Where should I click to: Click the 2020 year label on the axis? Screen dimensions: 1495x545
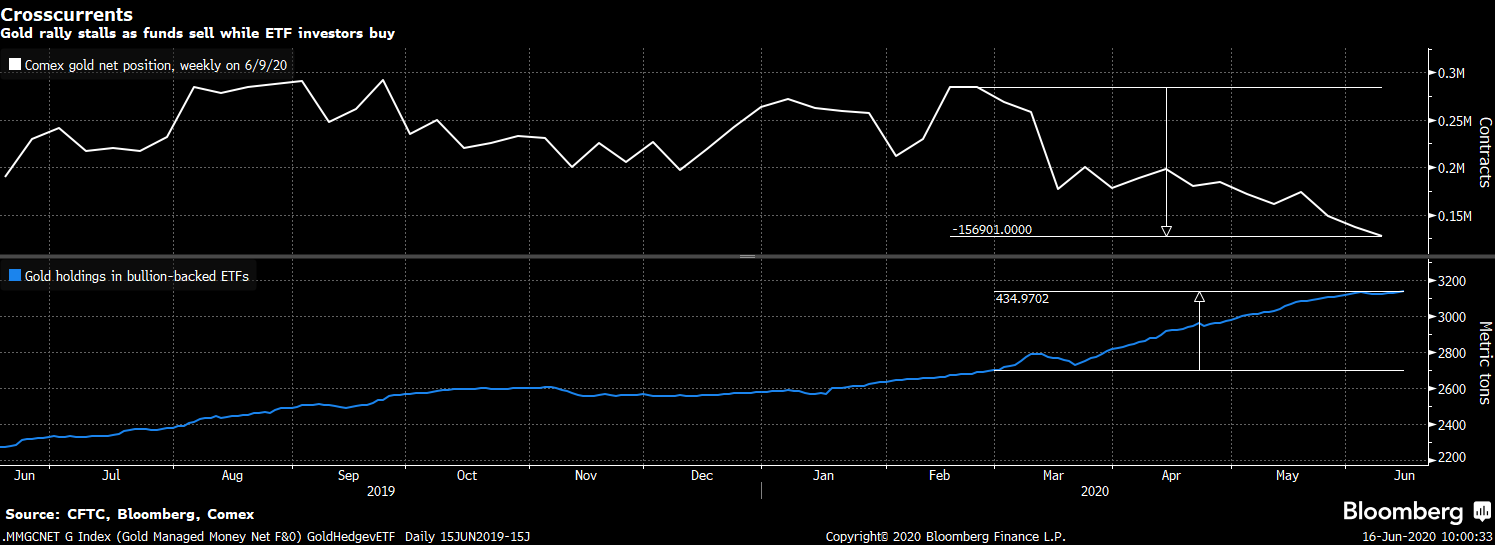(1095, 492)
